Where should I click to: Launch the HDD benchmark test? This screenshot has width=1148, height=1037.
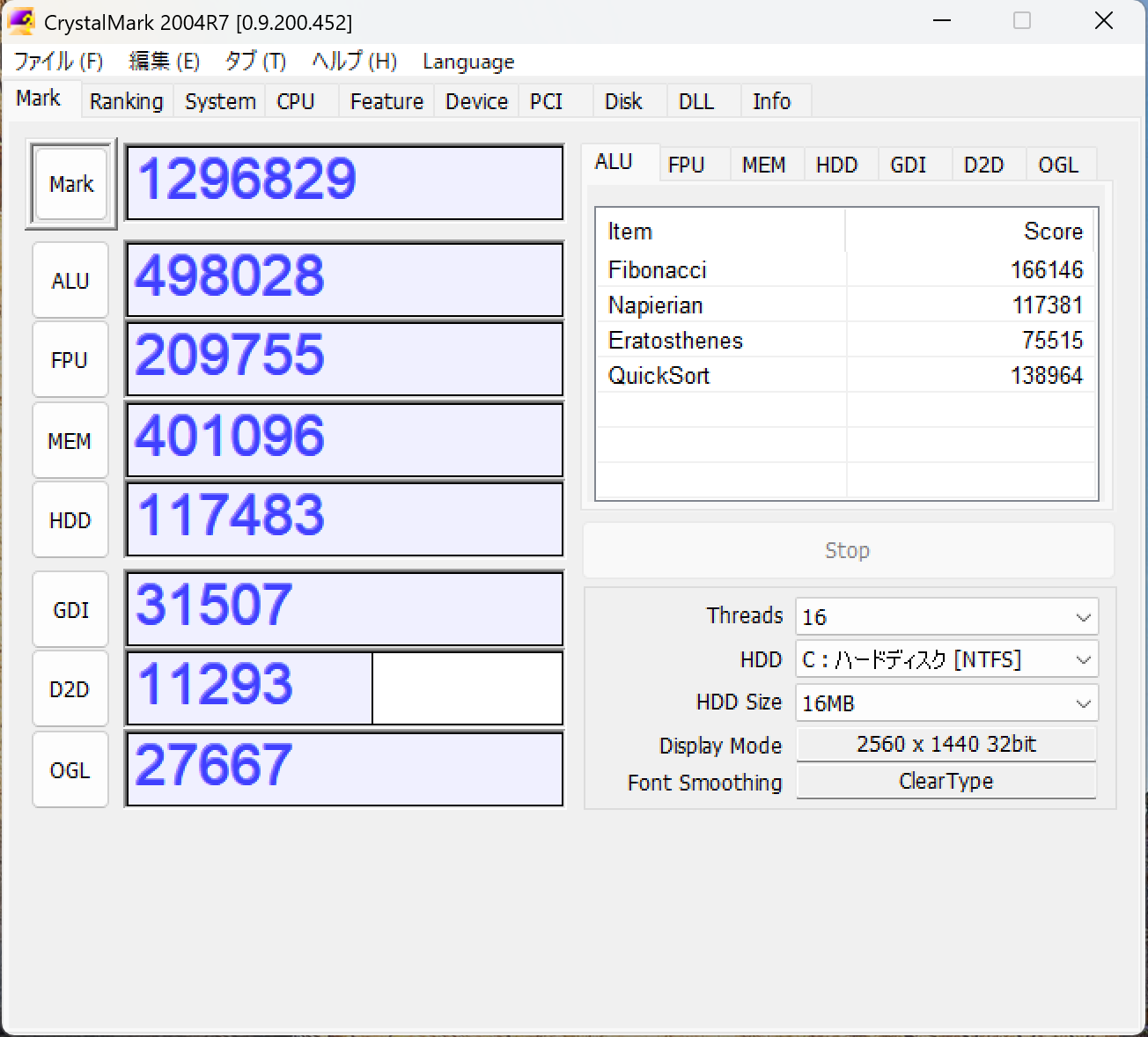pos(70,520)
